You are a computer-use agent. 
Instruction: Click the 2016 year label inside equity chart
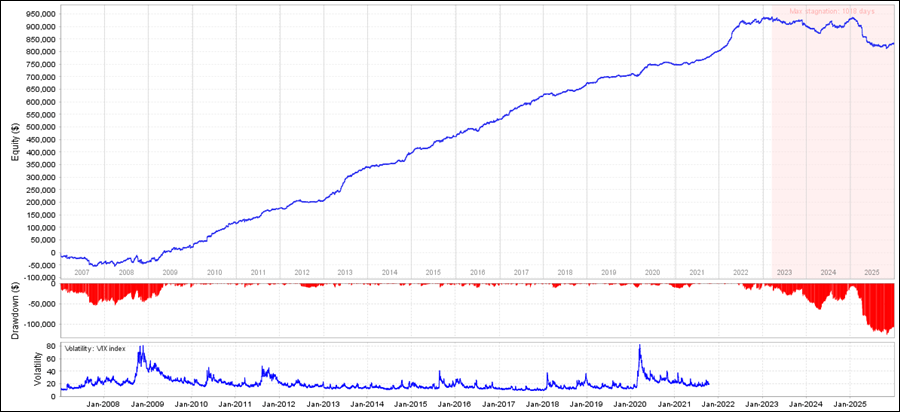point(477,272)
